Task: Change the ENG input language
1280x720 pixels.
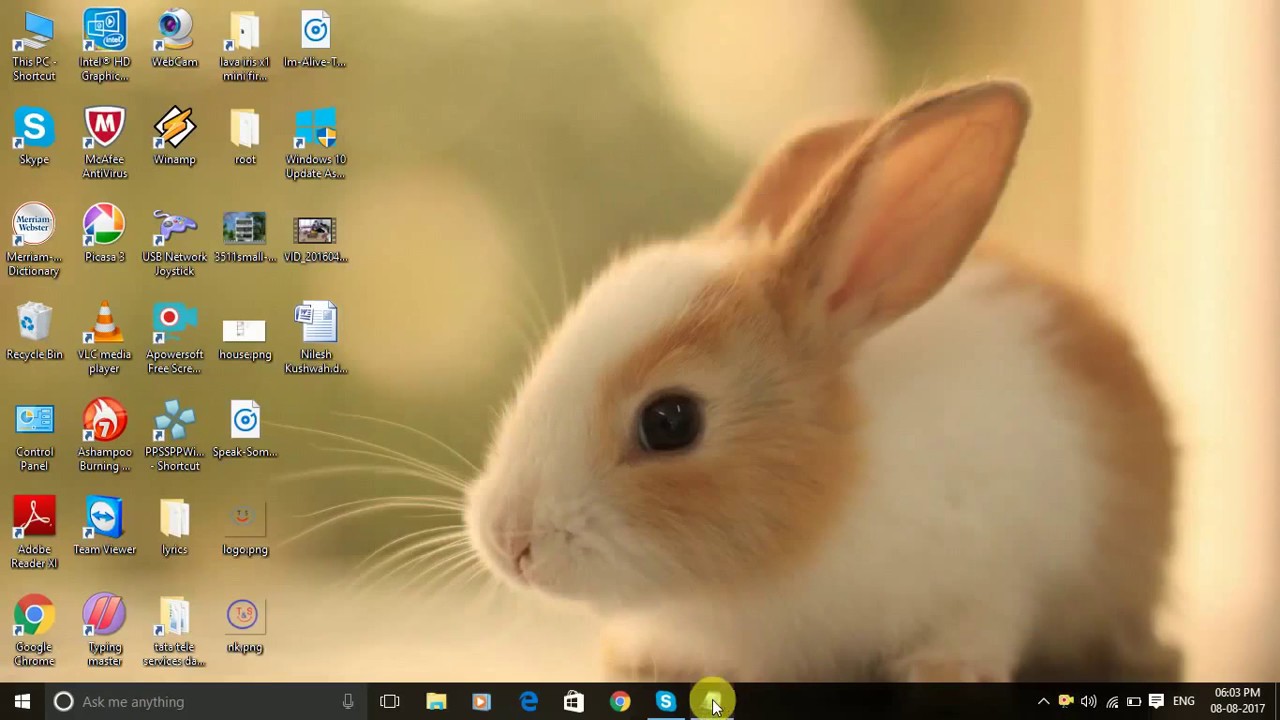Action: 1184,701
